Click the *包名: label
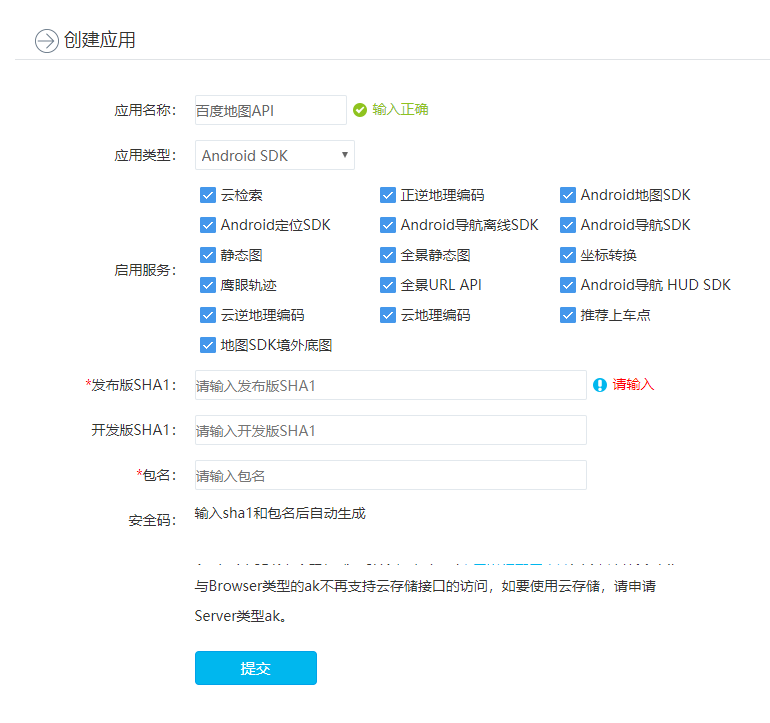The height and width of the screenshot is (723, 770). point(156,475)
